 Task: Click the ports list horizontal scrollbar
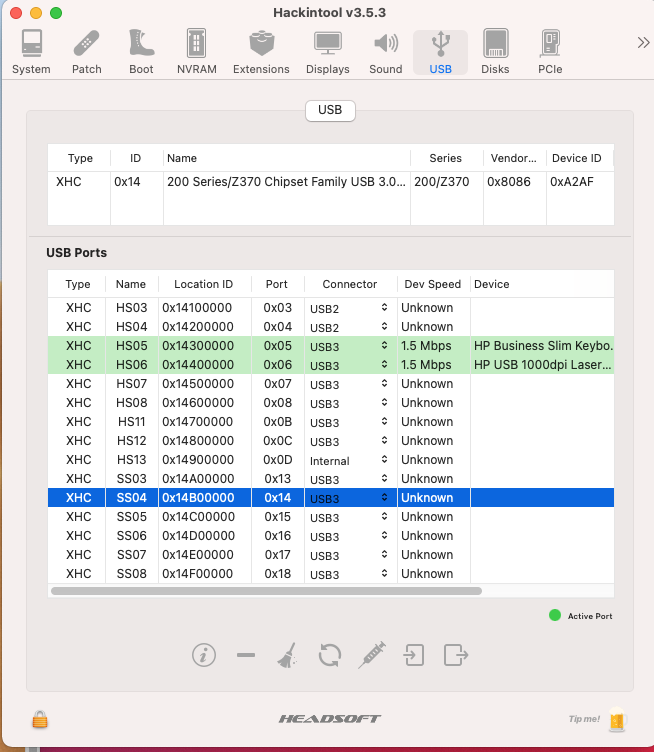[266, 591]
